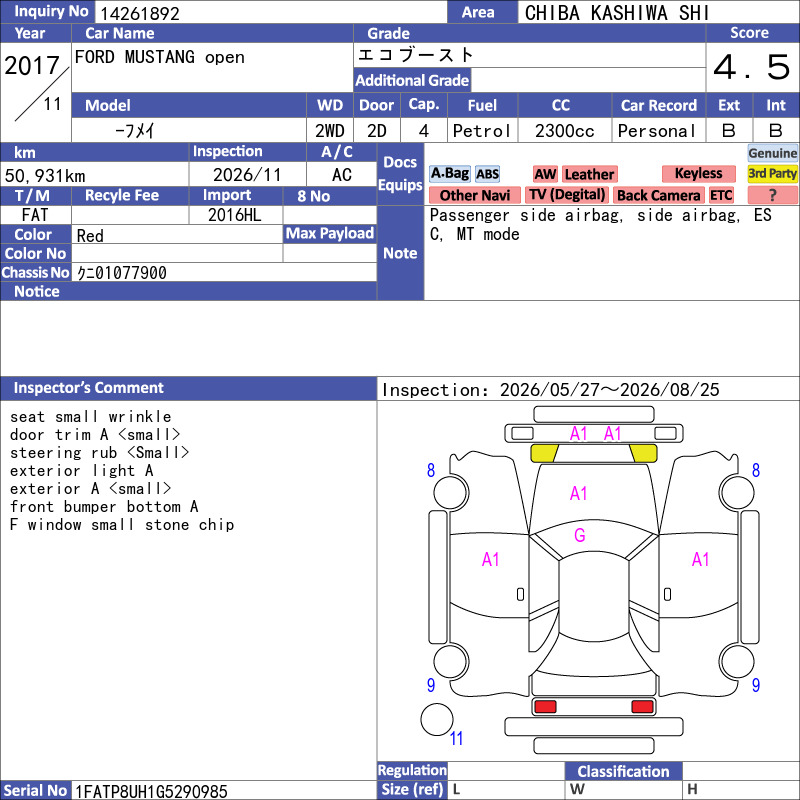This screenshot has height=800, width=800.
Task: Click the Other Navi tag
Action: [x=474, y=195]
